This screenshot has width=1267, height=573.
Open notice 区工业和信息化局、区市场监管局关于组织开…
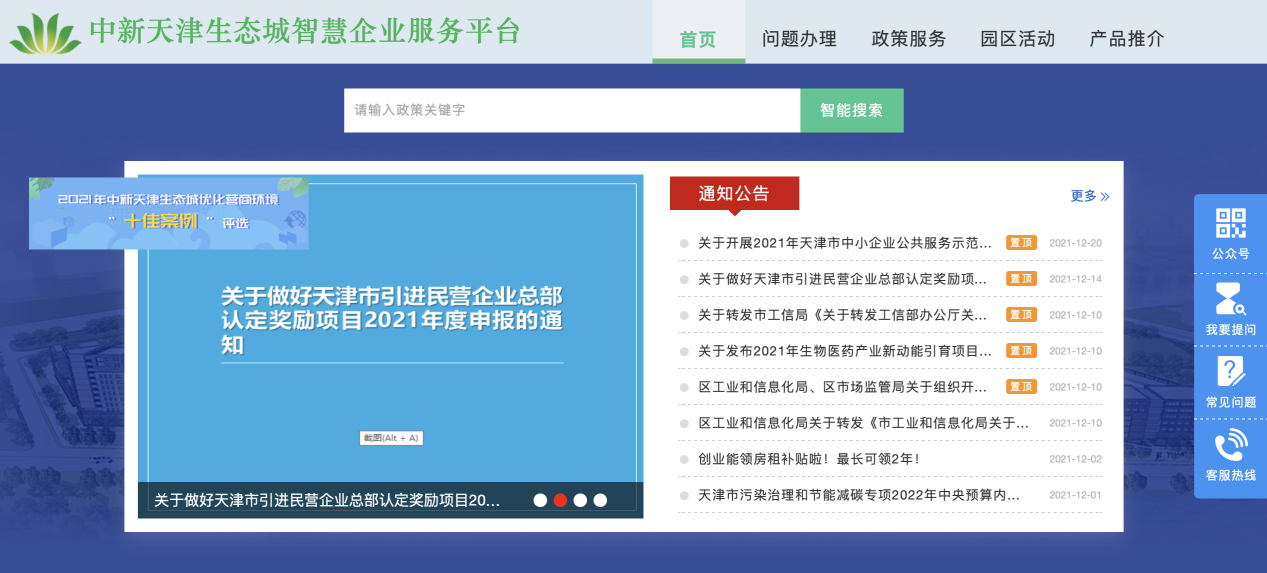coord(843,387)
